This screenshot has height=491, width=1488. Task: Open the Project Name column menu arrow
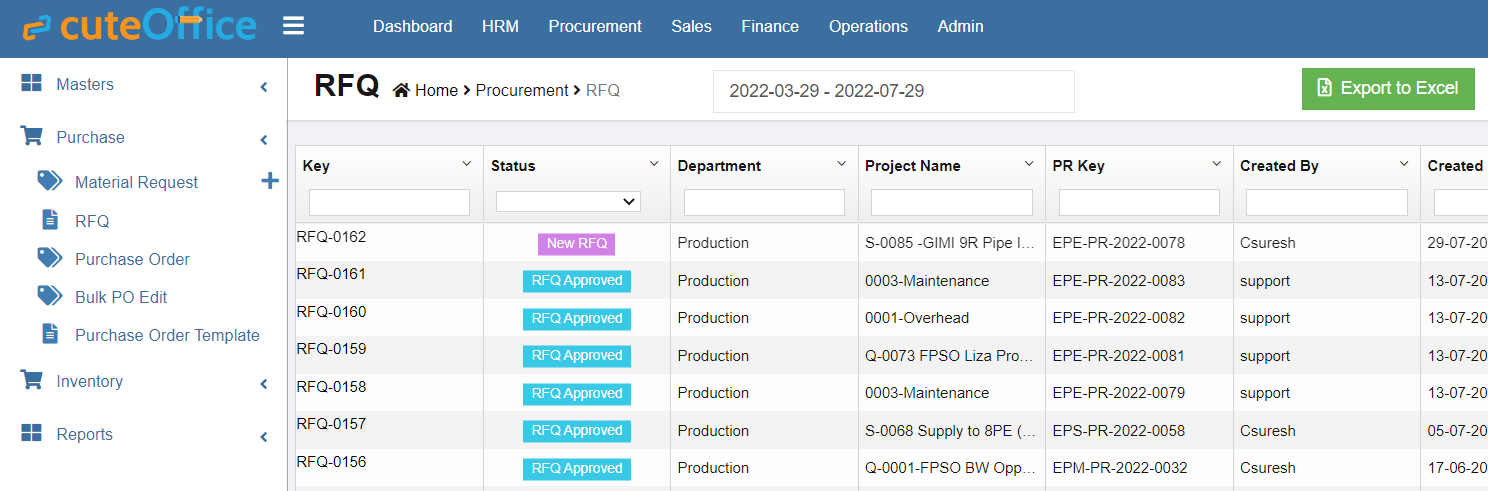point(1029,164)
